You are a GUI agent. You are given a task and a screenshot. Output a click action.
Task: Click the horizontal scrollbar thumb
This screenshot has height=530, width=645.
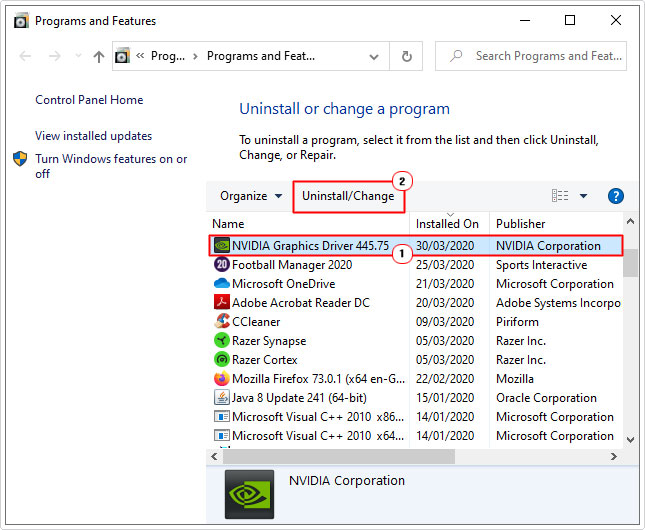click(x=339, y=456)
